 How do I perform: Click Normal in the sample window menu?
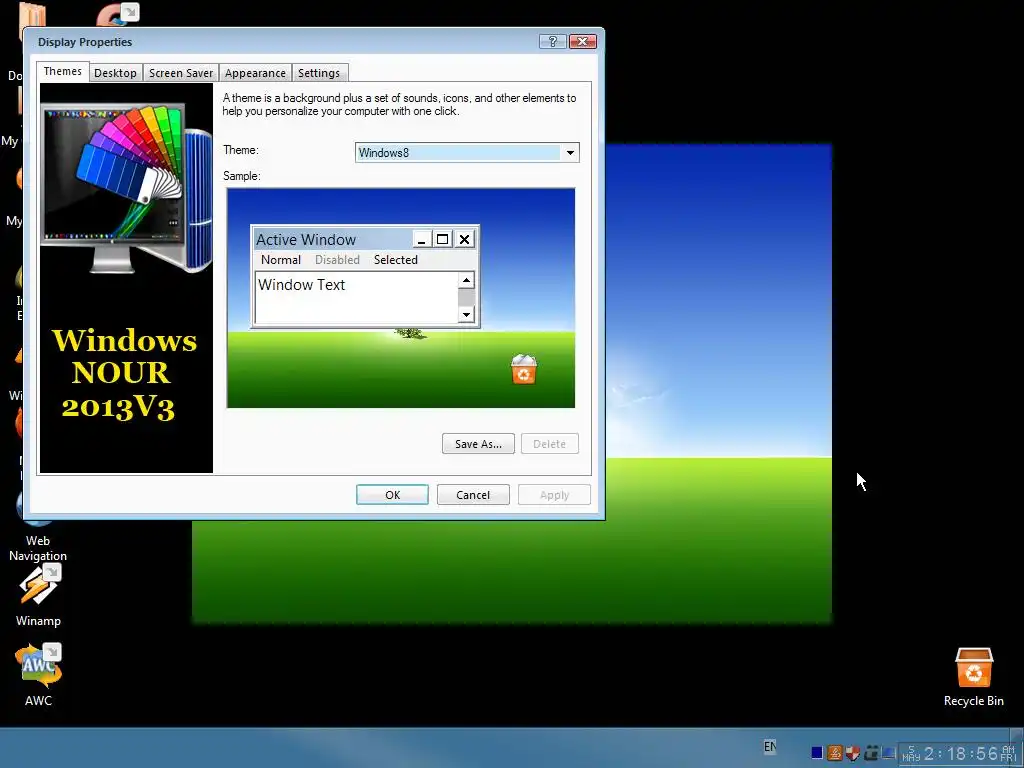281,260
